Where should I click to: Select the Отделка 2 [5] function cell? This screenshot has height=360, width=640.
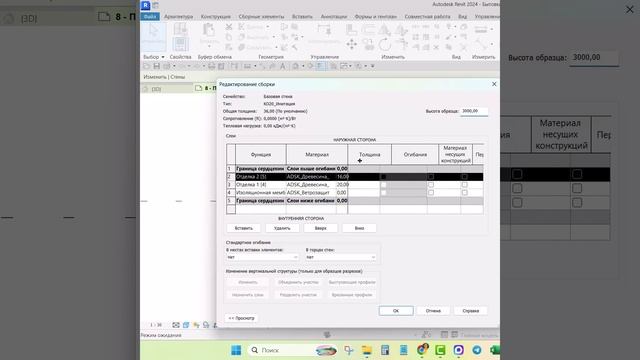tap(260, 177)
